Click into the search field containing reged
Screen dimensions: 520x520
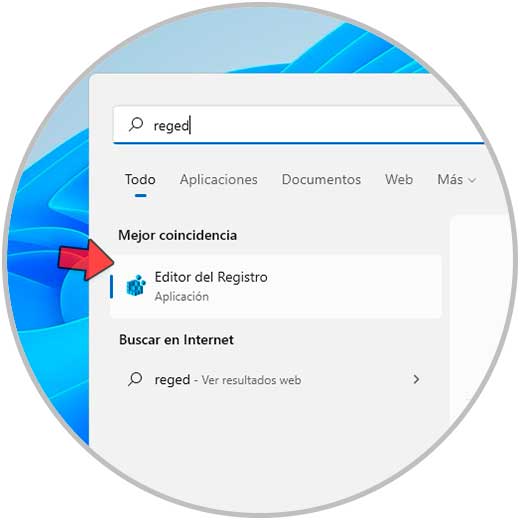(298, 125)
